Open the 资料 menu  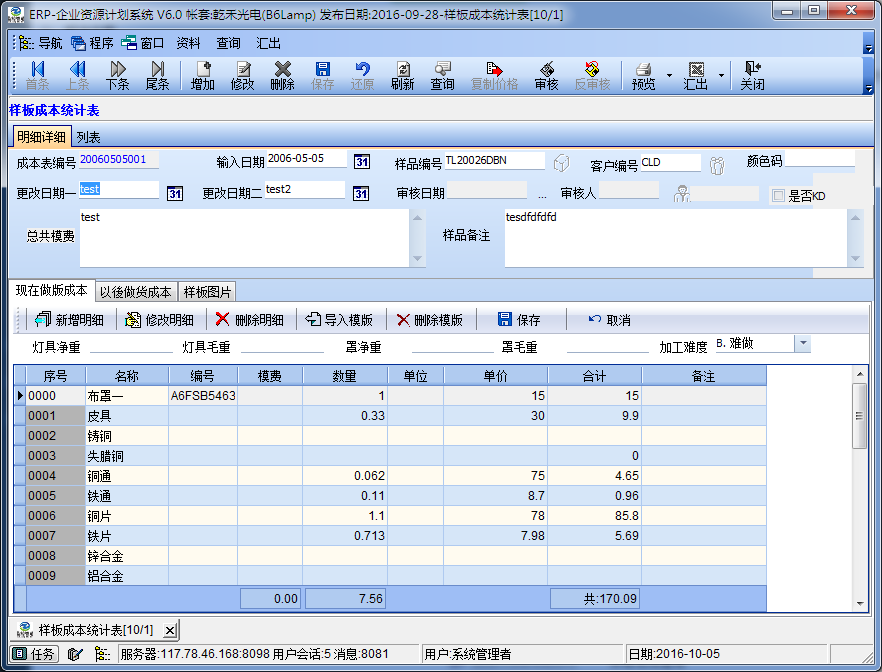188,43
